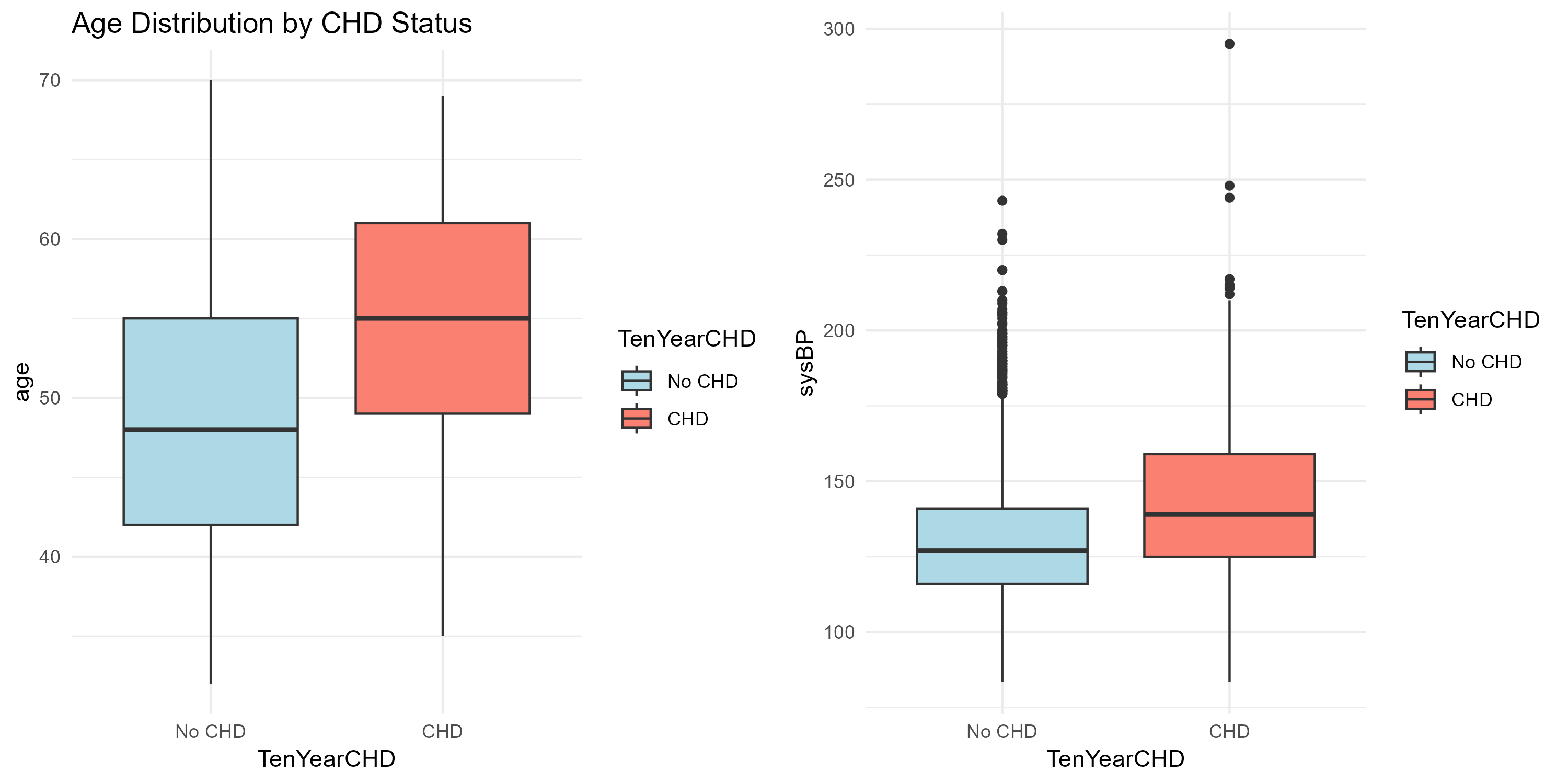The width and height of the screenshot is (1568, 784).
Task: Click the red CHD key in the age plot legend
Action: [x=636, y=419]
